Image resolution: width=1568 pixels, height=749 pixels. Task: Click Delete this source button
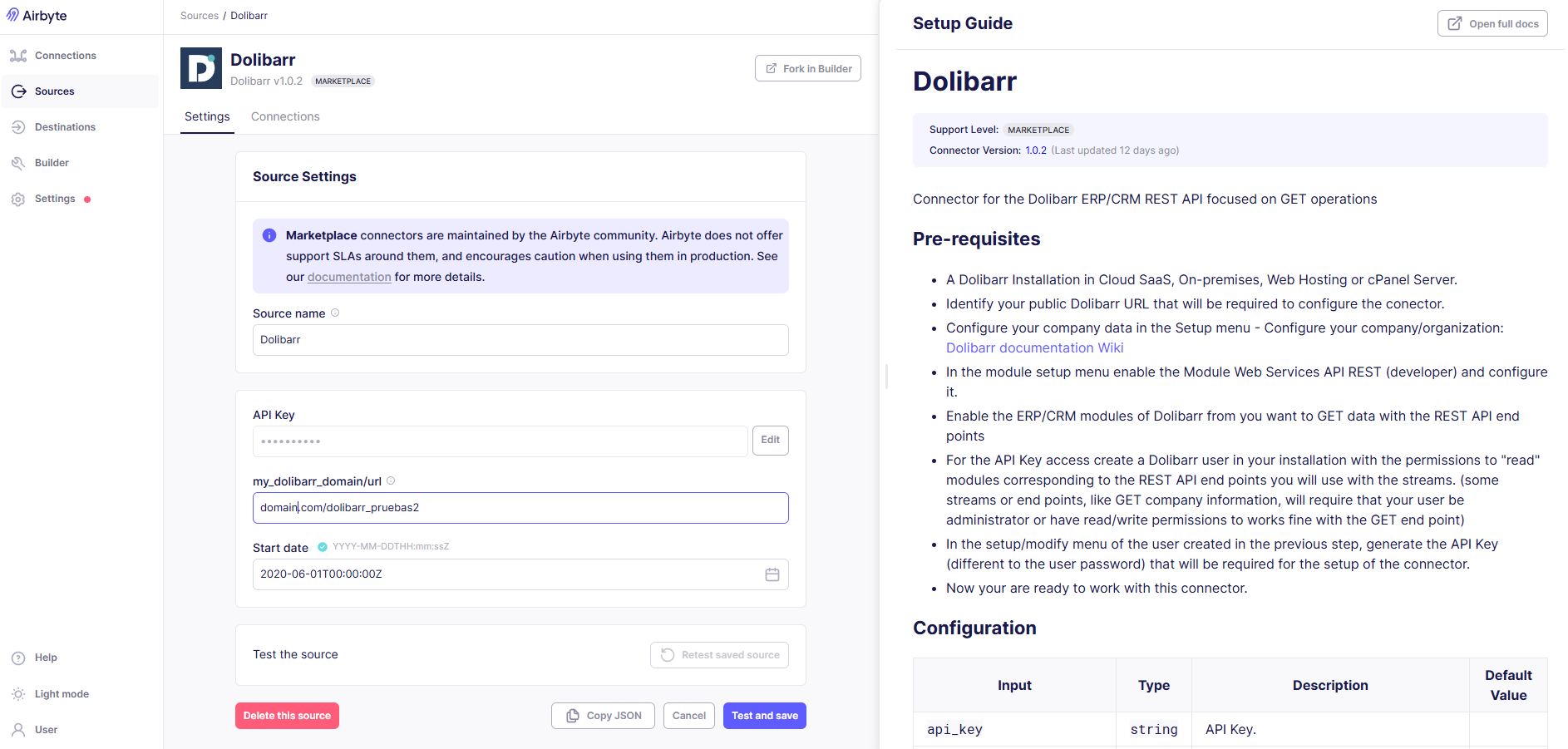pyautogui.click(x=287, y=716)
